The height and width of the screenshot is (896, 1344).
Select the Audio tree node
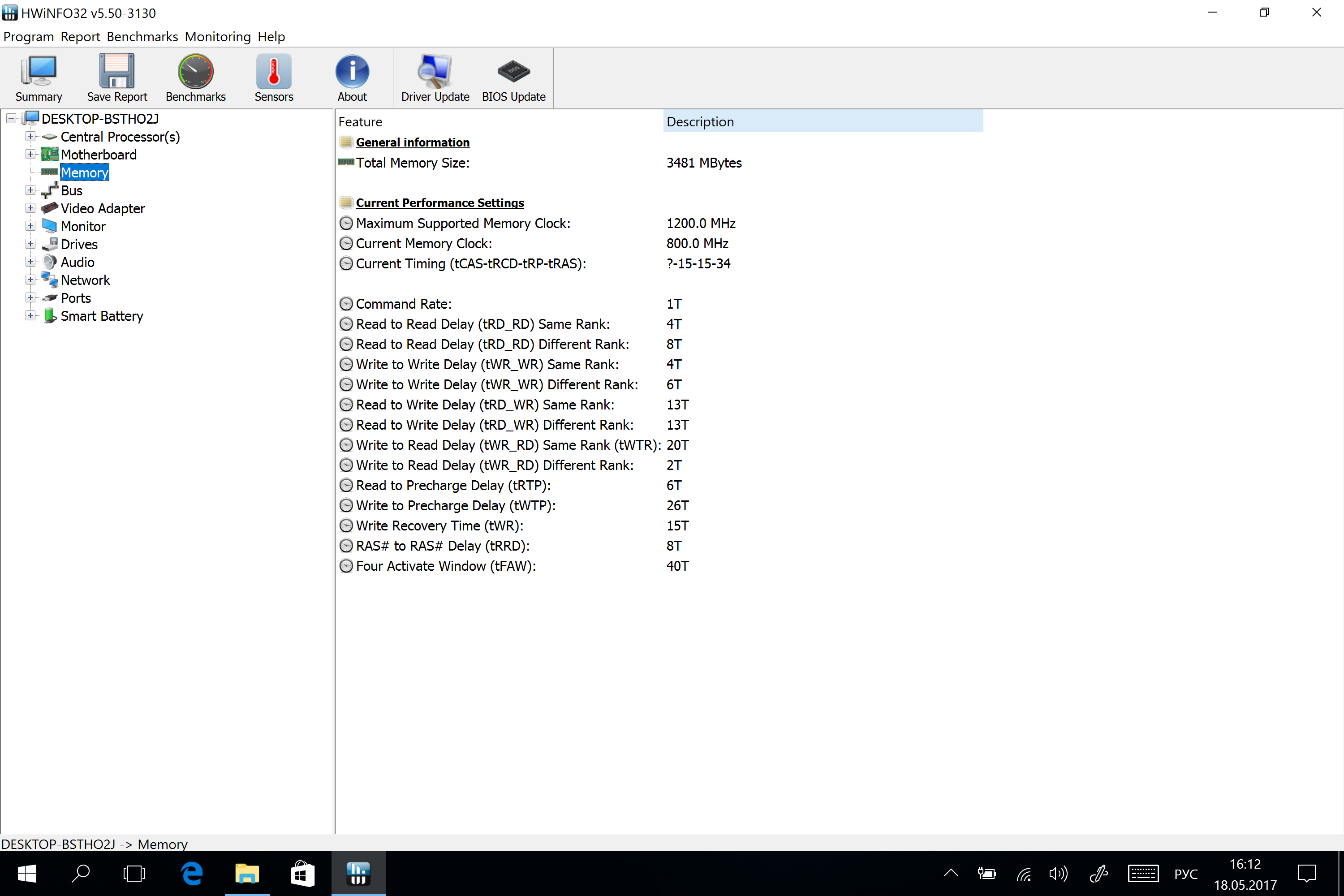[x=77, y=262]
